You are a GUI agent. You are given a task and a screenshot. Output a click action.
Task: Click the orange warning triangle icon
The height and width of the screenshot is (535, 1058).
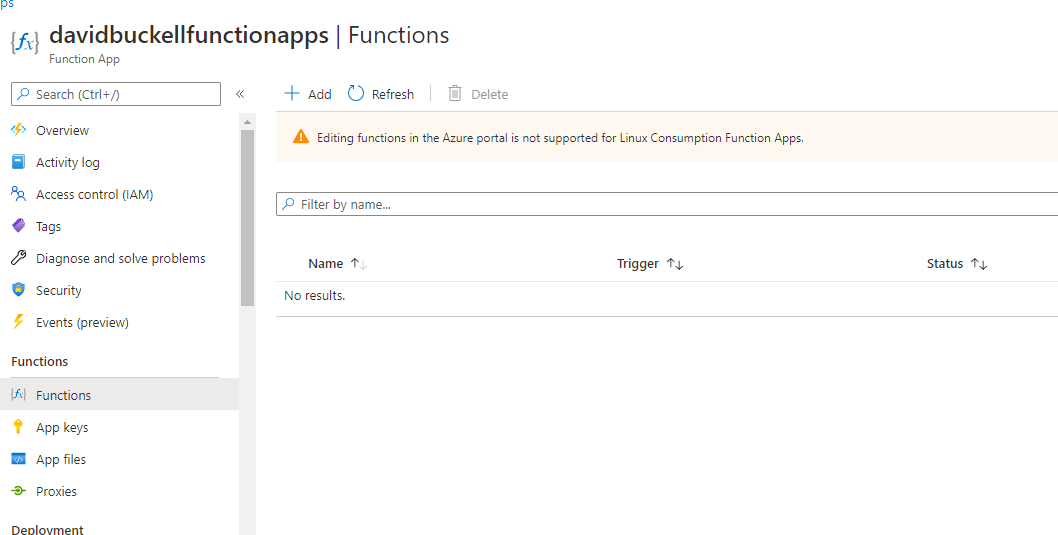coord(301,137)
